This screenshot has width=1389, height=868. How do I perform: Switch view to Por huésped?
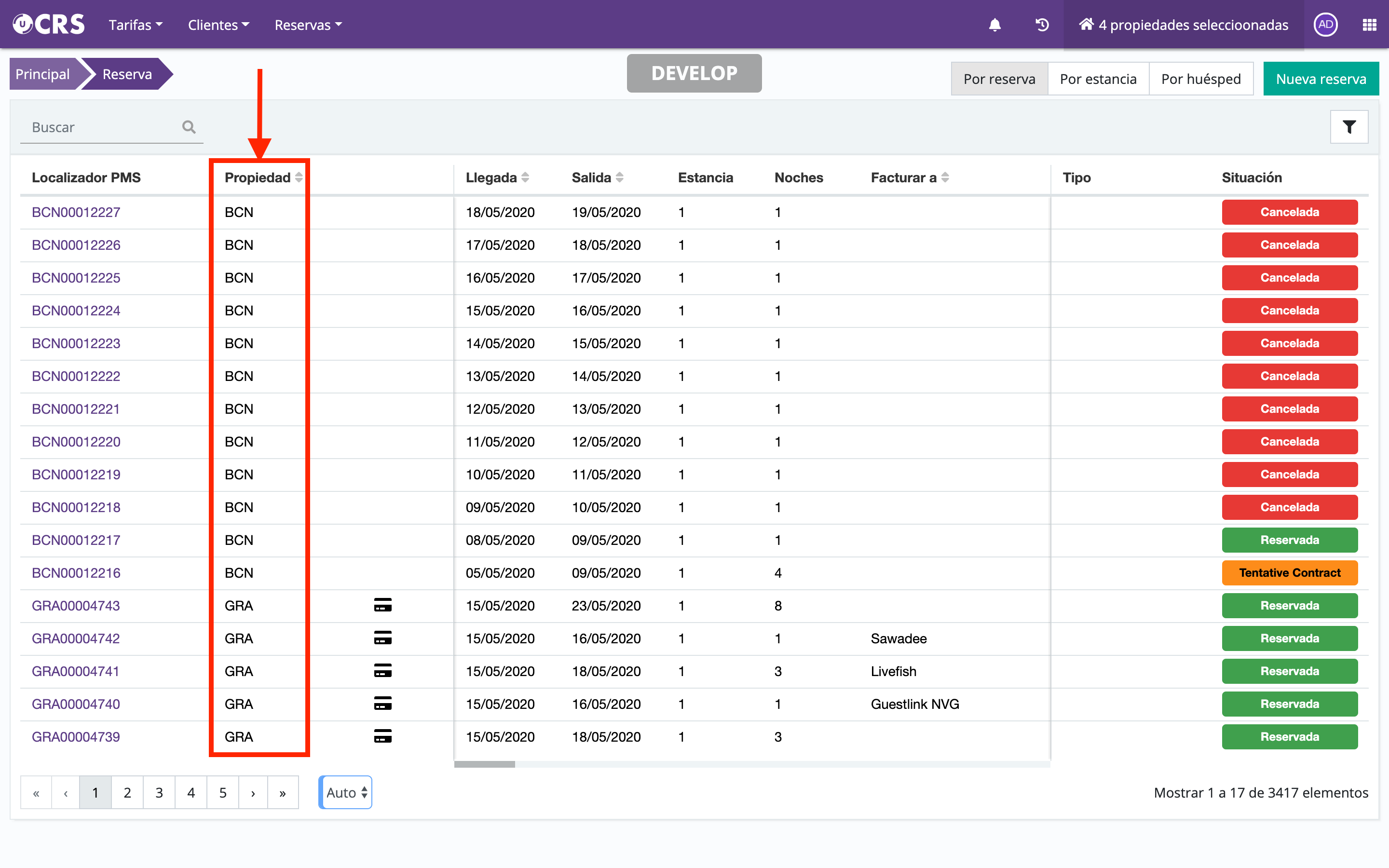coord(1201,79)
